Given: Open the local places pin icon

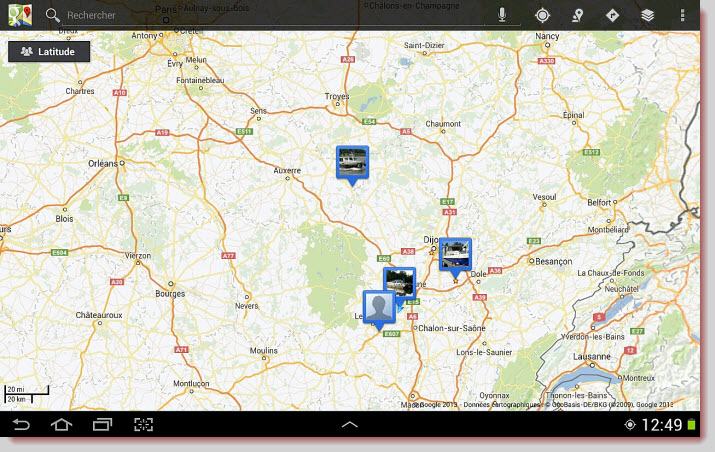Looking at the screenshot, I should tap(577, 16).
